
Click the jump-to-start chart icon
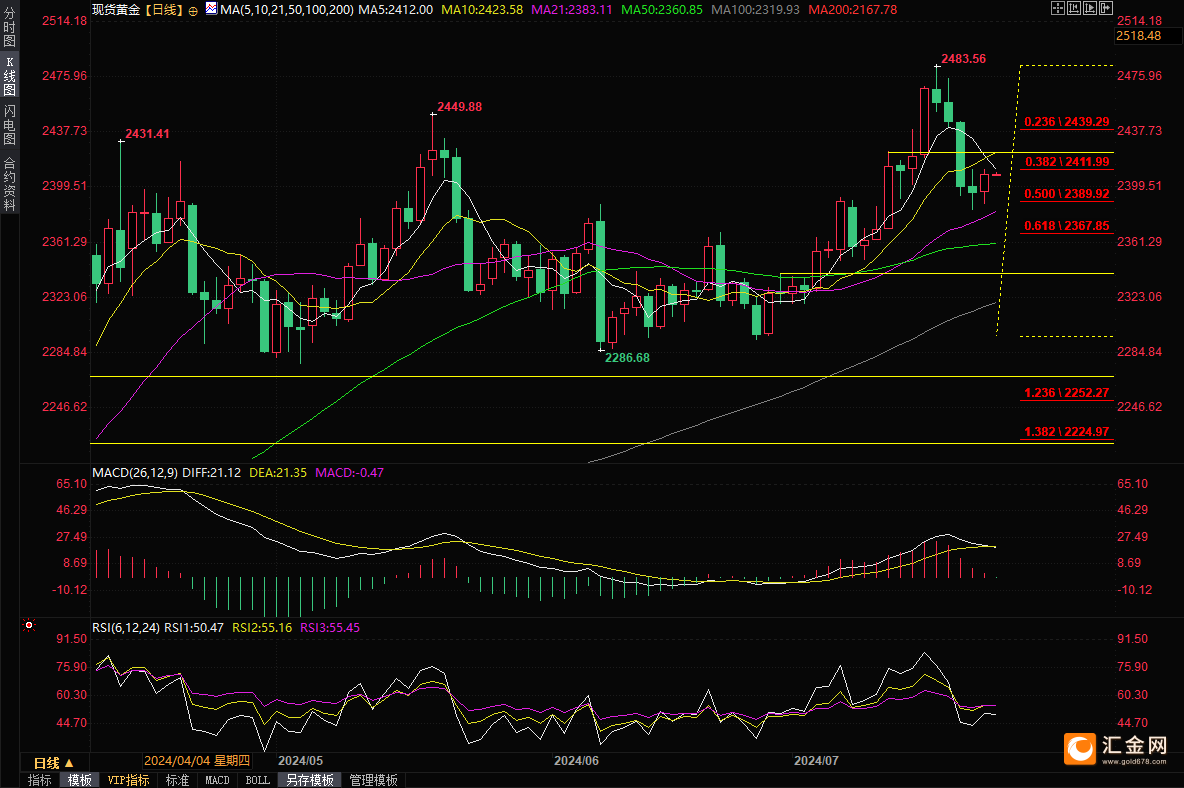coord(1074,8)
